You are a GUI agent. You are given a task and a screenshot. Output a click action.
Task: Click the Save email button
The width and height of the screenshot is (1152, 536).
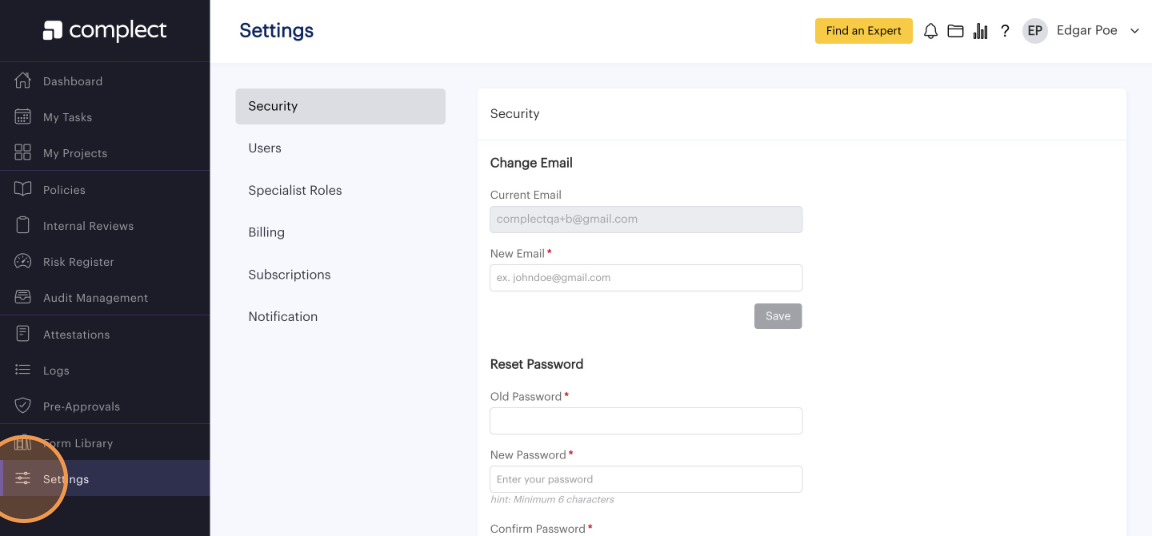[778, 316]
